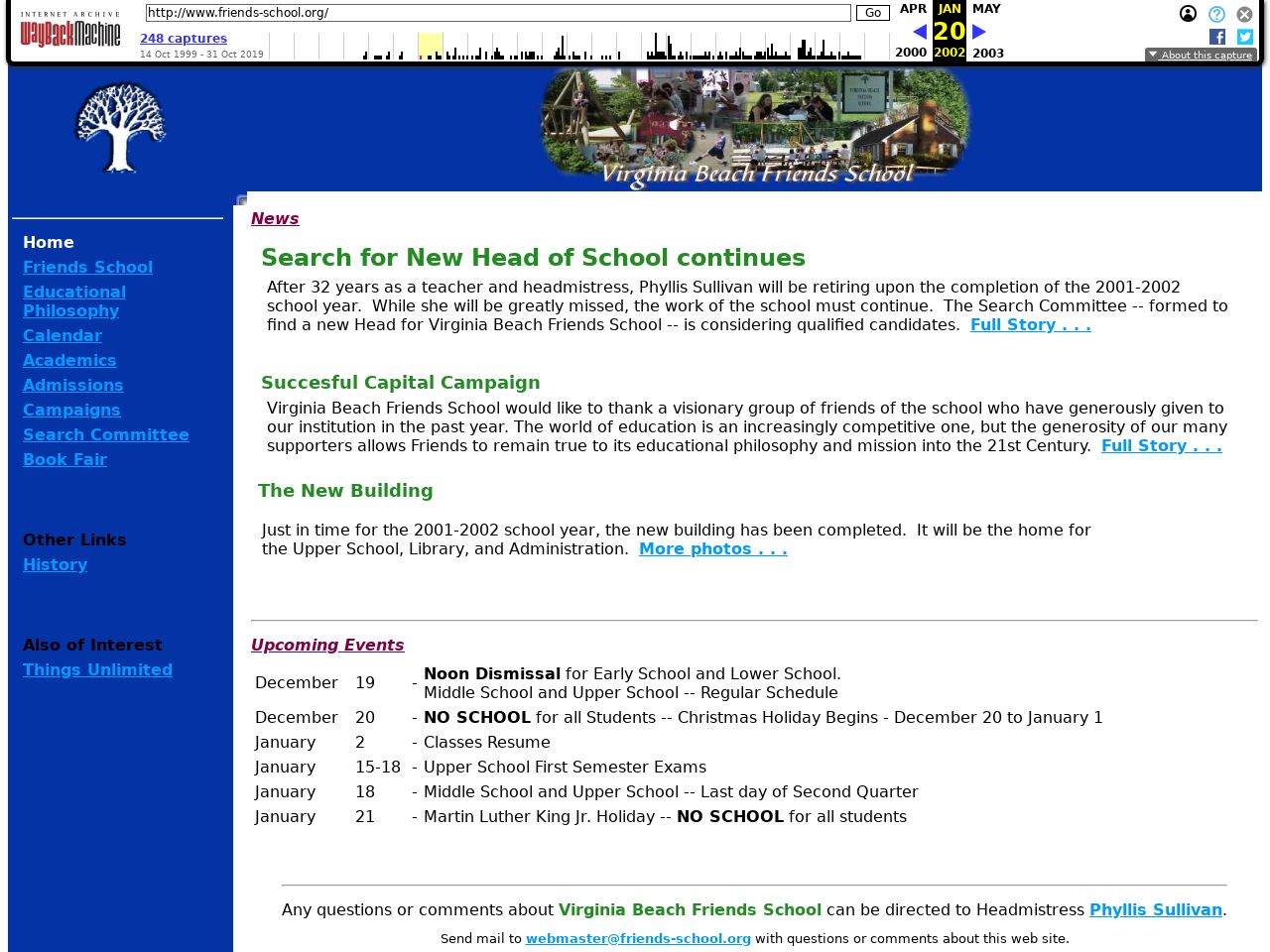Image resolution: width=1270 pixels, height=952 pixels.
Task: Share this capture on Facebook
Action: 1217,37
